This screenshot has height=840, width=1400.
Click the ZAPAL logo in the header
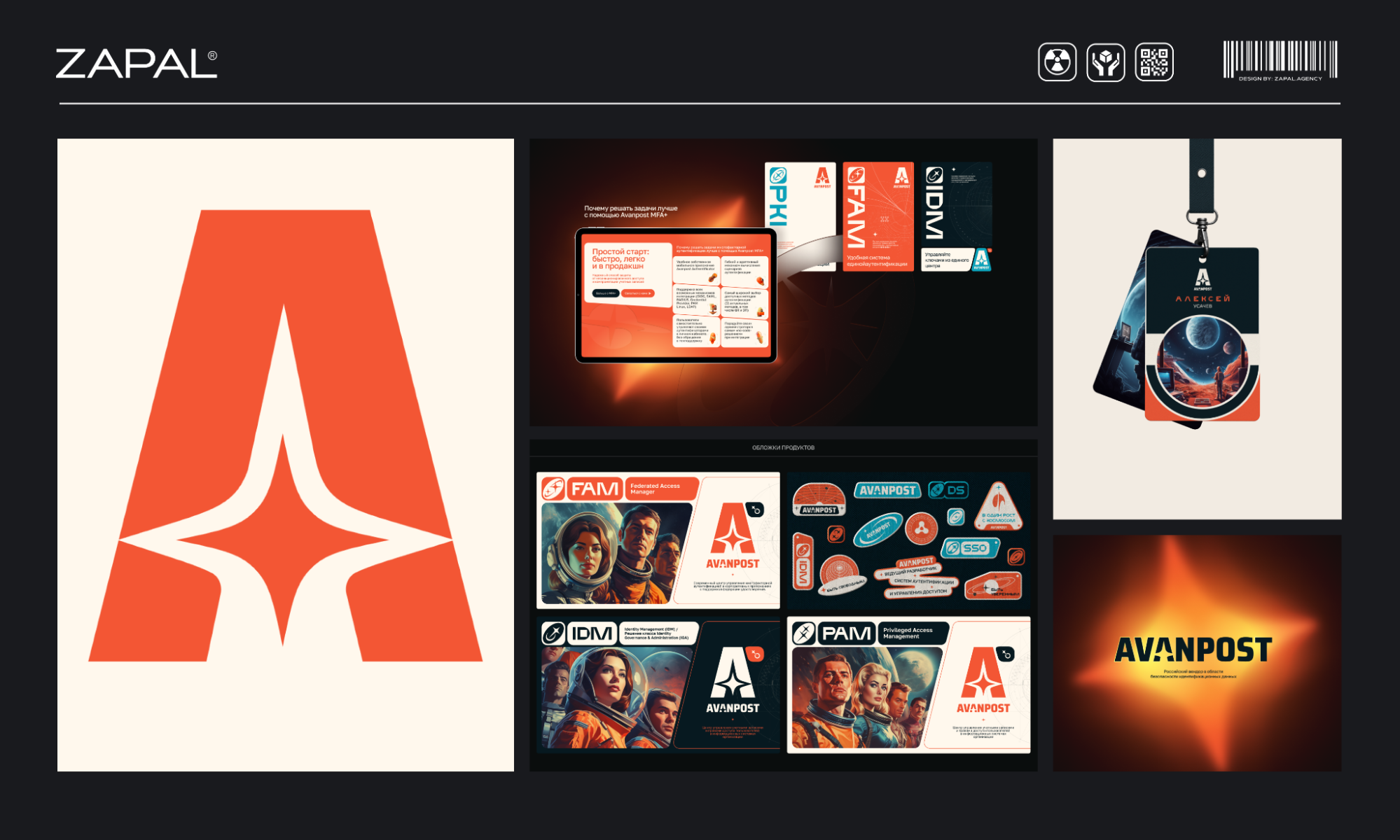137,63
